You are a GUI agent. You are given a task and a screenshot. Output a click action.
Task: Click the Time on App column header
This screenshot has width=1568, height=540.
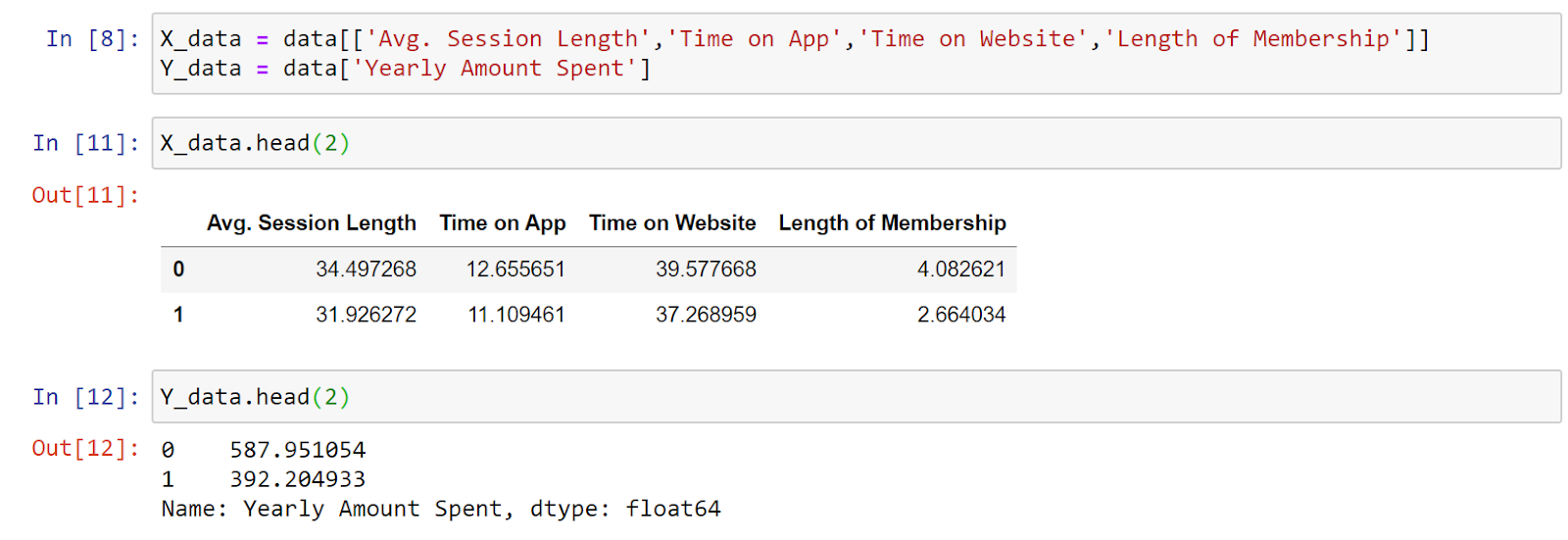tap(503, 223)
